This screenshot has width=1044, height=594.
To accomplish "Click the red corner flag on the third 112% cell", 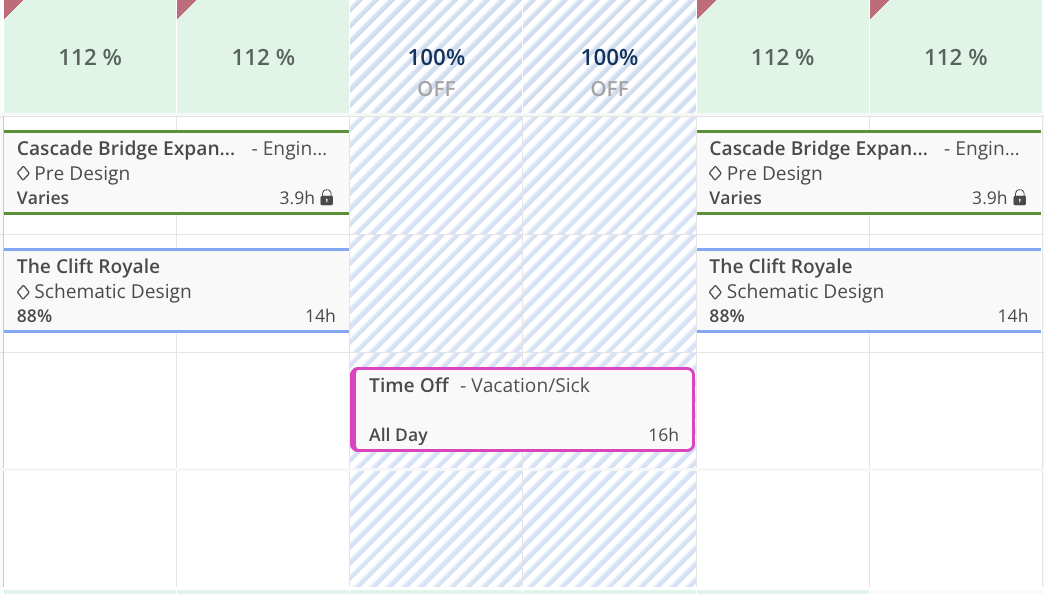I will (704, 7).
